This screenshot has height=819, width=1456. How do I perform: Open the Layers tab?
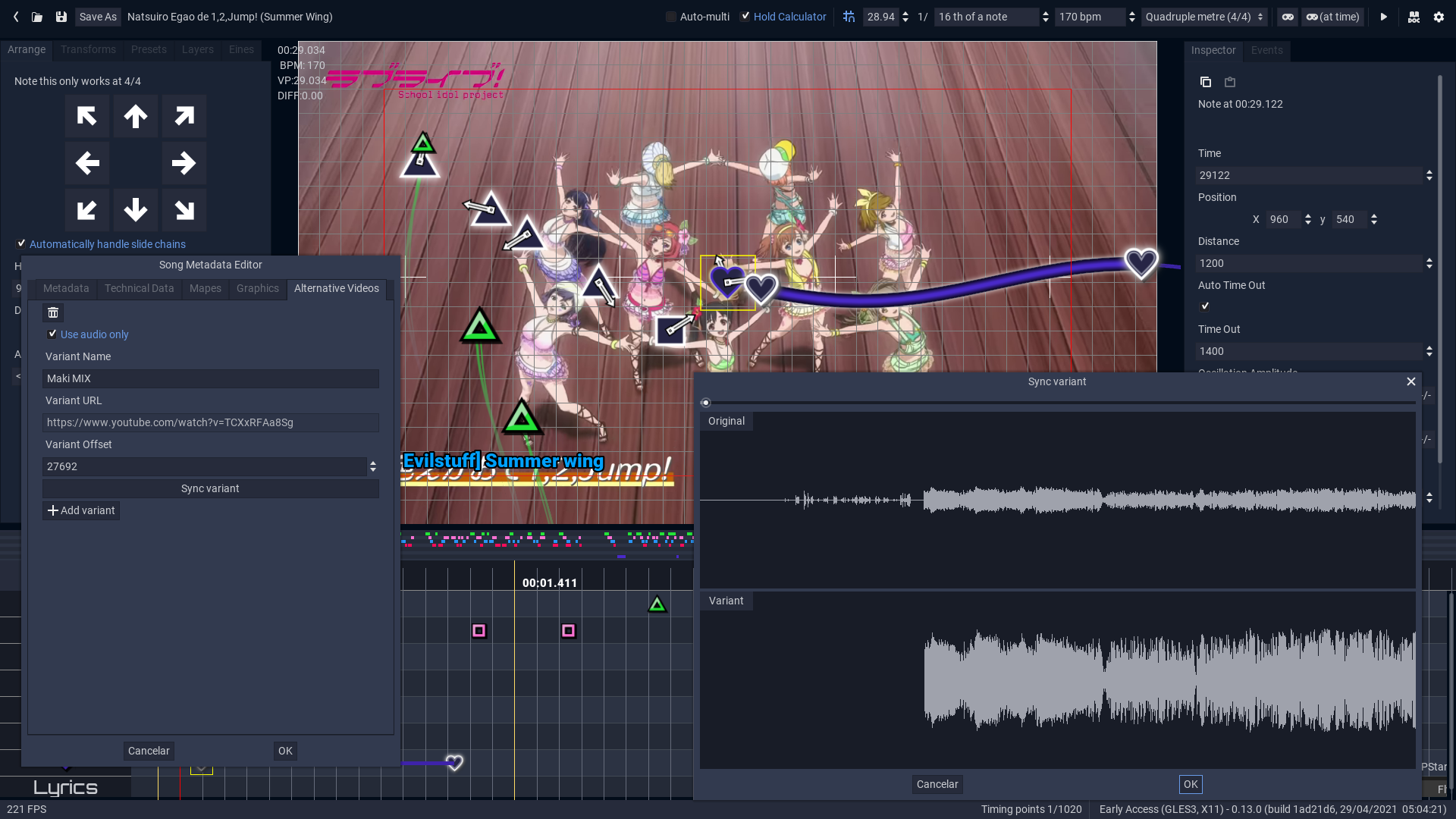click(198, 49)
